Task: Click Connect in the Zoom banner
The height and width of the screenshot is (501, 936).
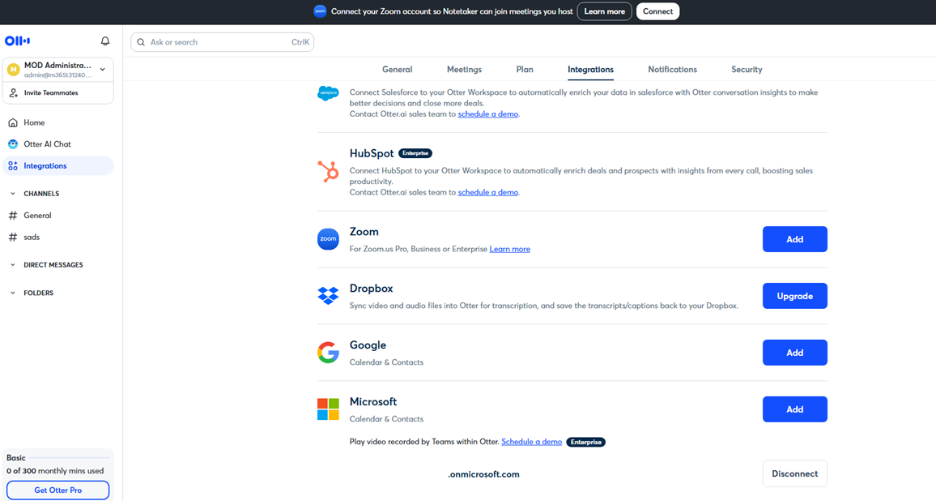Action: [x=658, y=11]
